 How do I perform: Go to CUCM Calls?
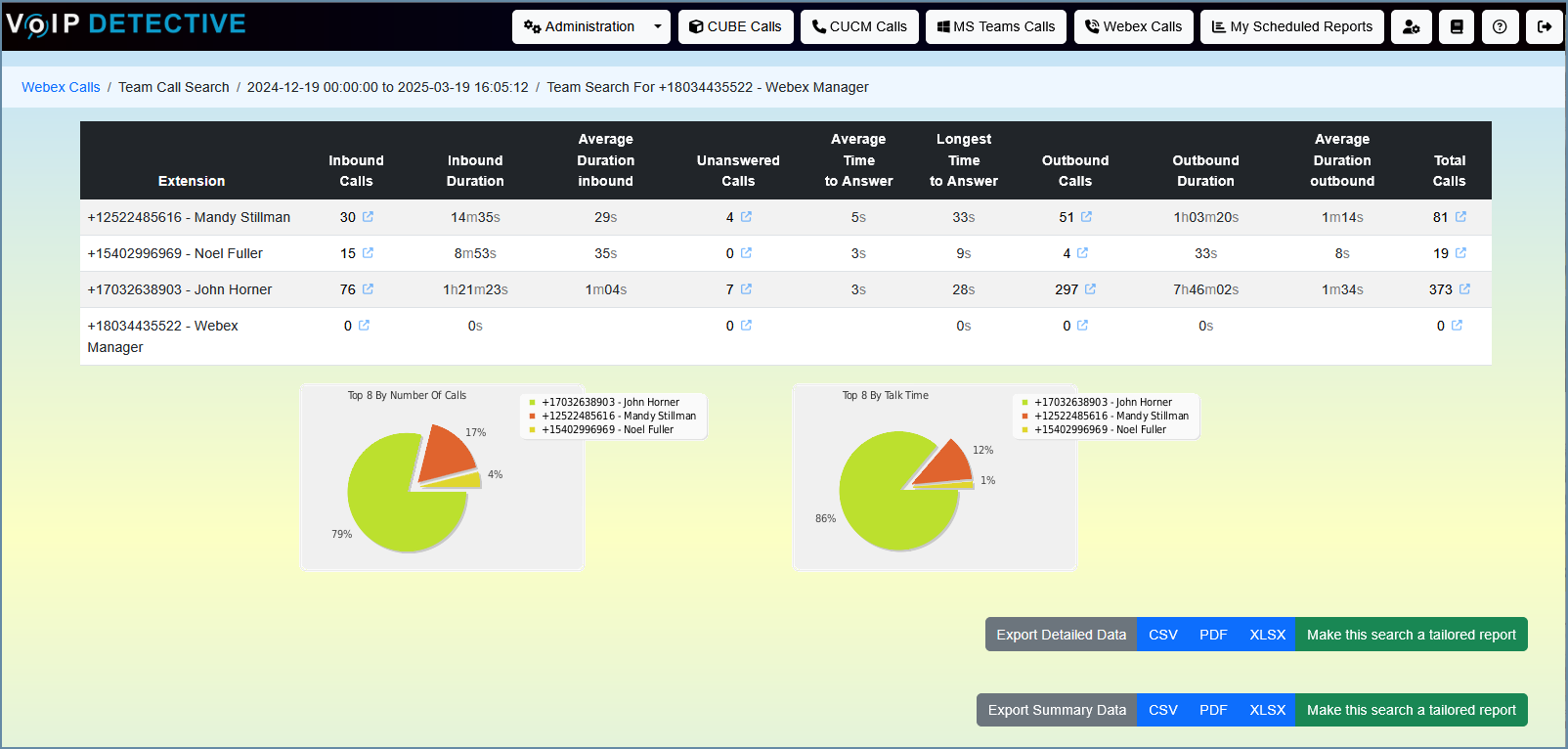859,27
